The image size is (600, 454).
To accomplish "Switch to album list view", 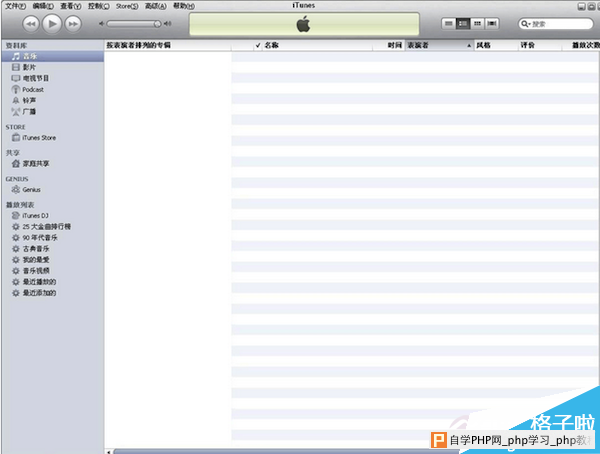I will (x=463, y=24).
